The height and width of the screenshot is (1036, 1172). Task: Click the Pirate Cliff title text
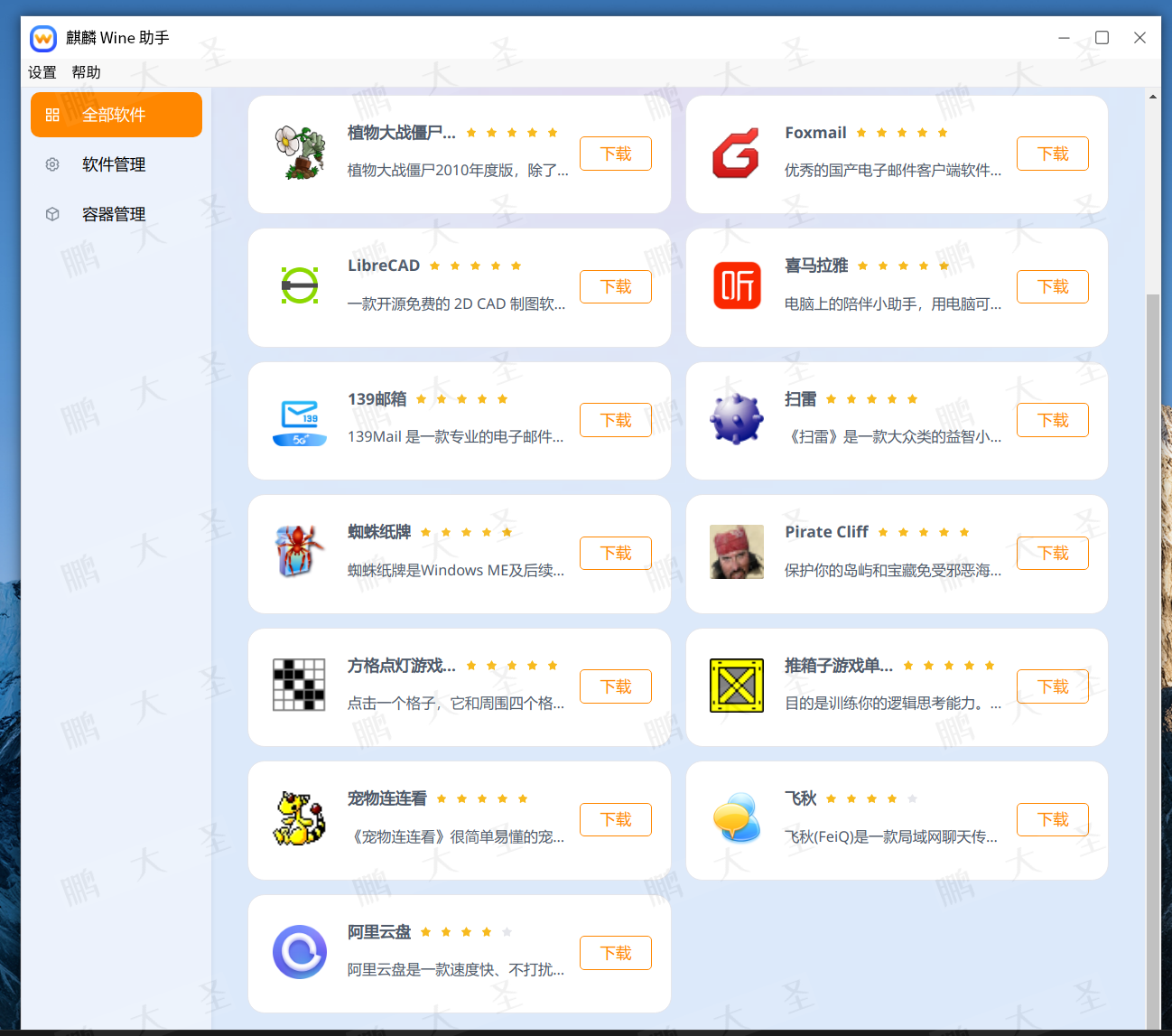(826, 532)
